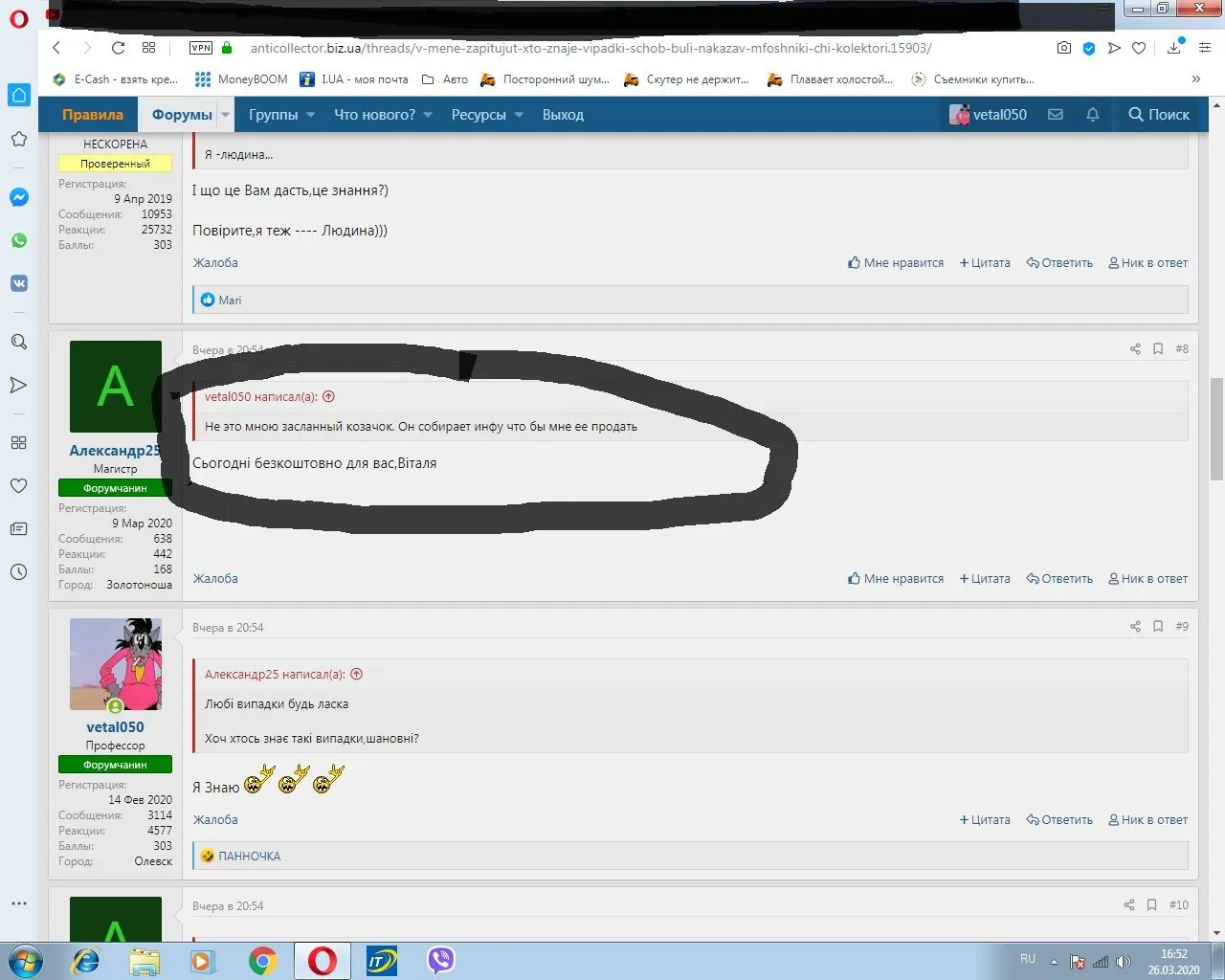This screenshot has width=1225, height=980.
Task: Launch Viber from the taskbar
Action: point(440,960)
